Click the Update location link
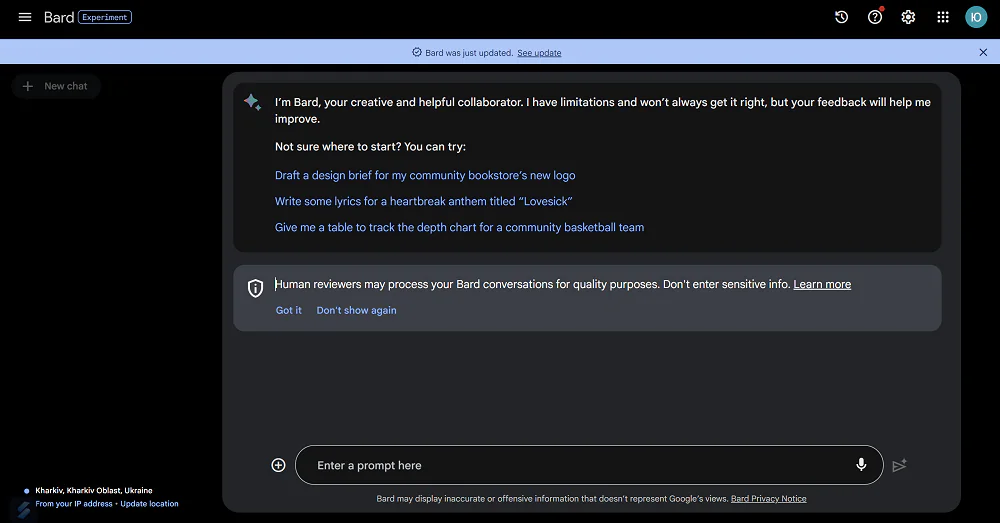The image size is (1000, 523). [149, 504]
